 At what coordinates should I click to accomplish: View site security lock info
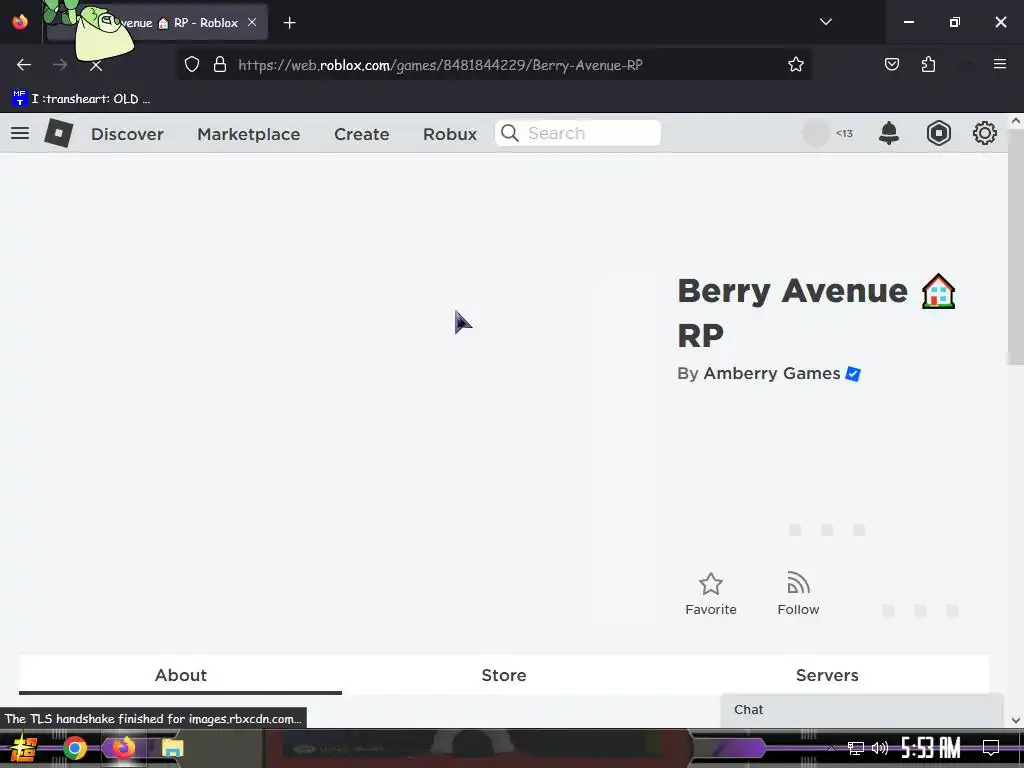(220, 65)
